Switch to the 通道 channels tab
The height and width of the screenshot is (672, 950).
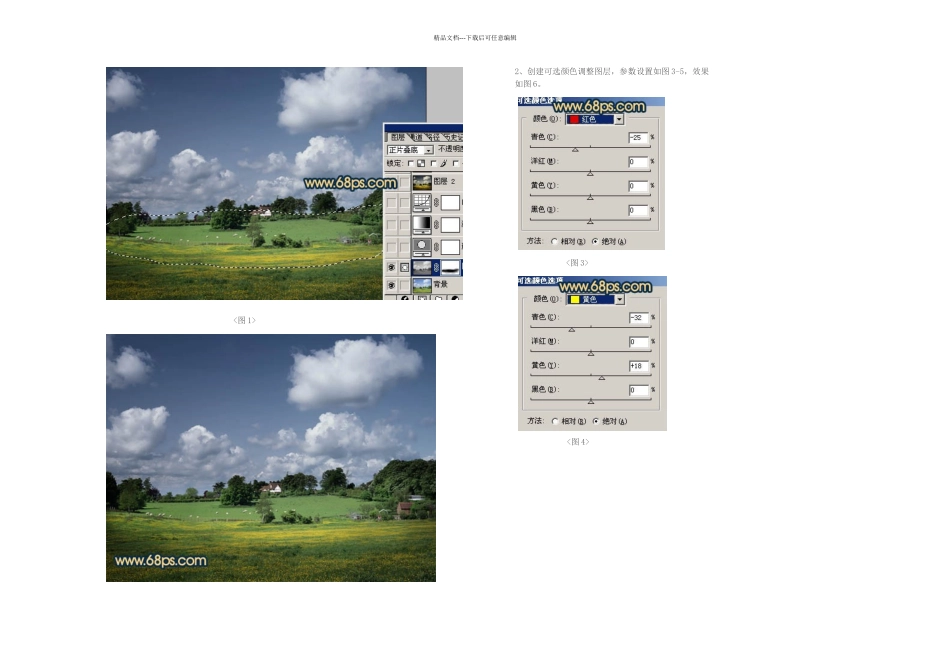pos(417,137)
